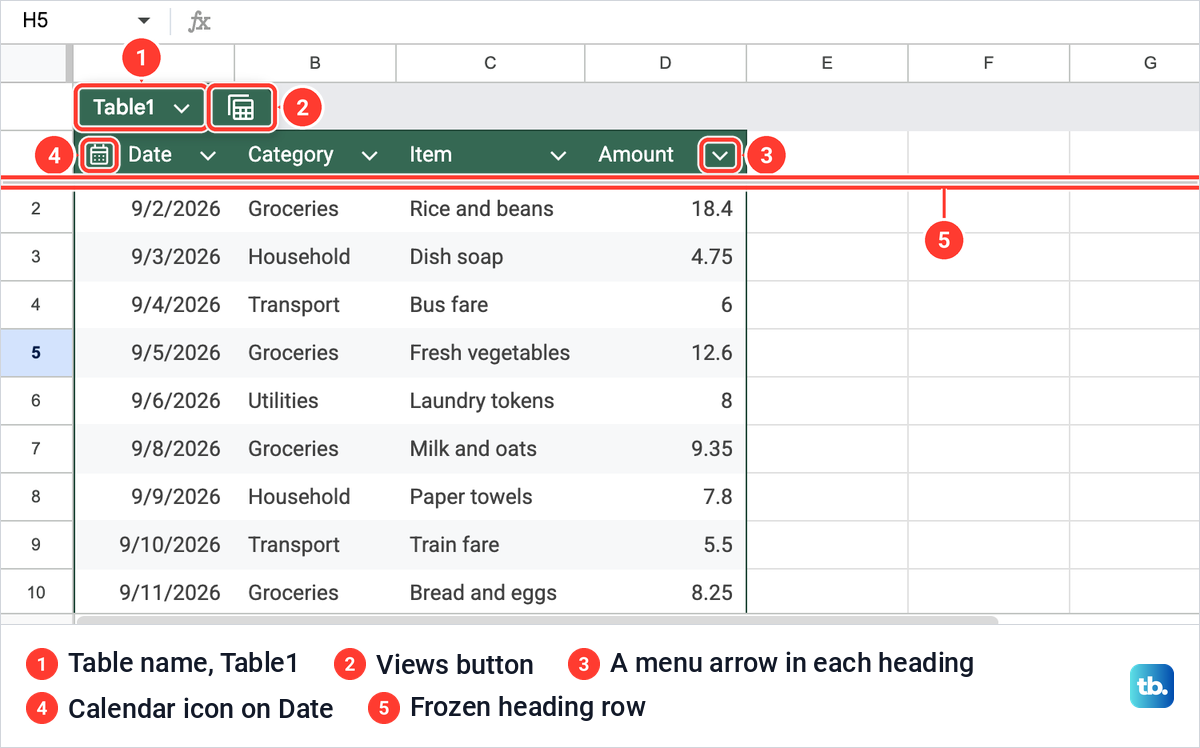
Task: Click the tb. logo badge
Action: click(1151, 687)
